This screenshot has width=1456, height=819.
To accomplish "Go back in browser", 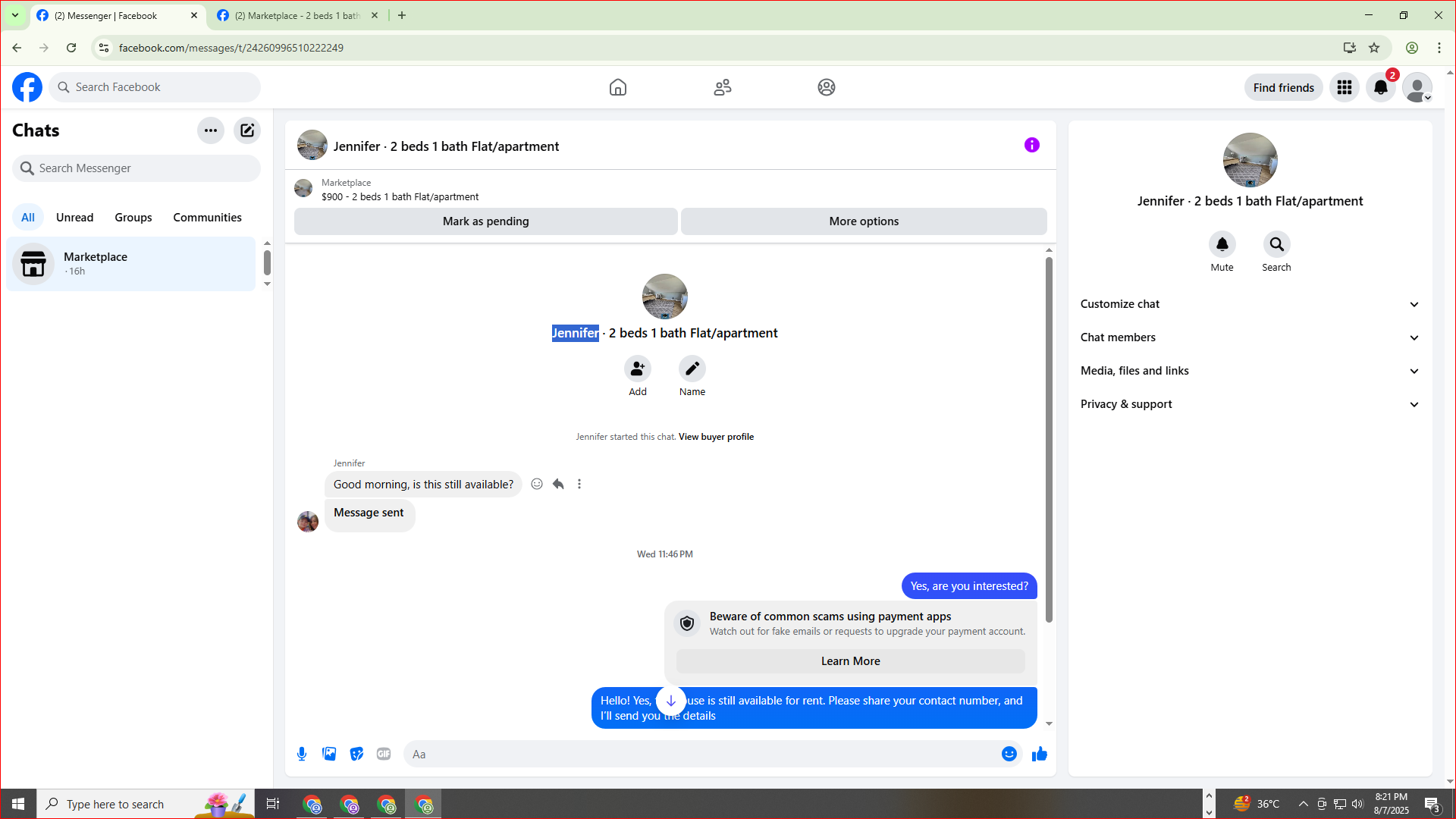I will 17,48.
